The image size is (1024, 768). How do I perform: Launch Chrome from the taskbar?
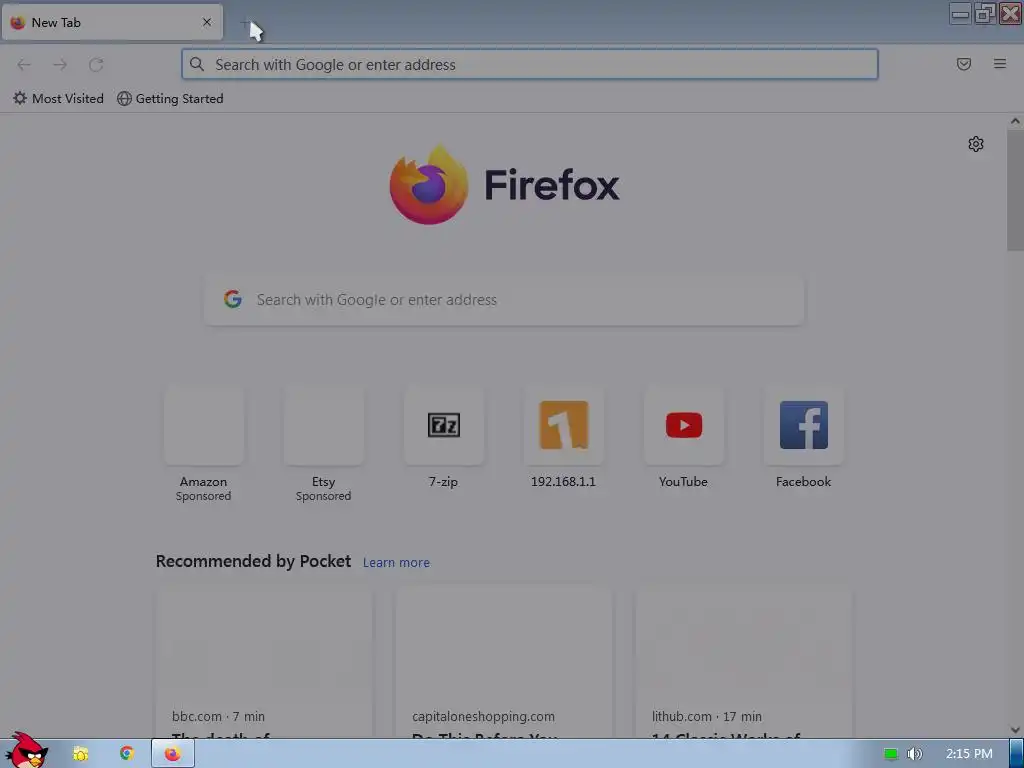coord(127,754)
